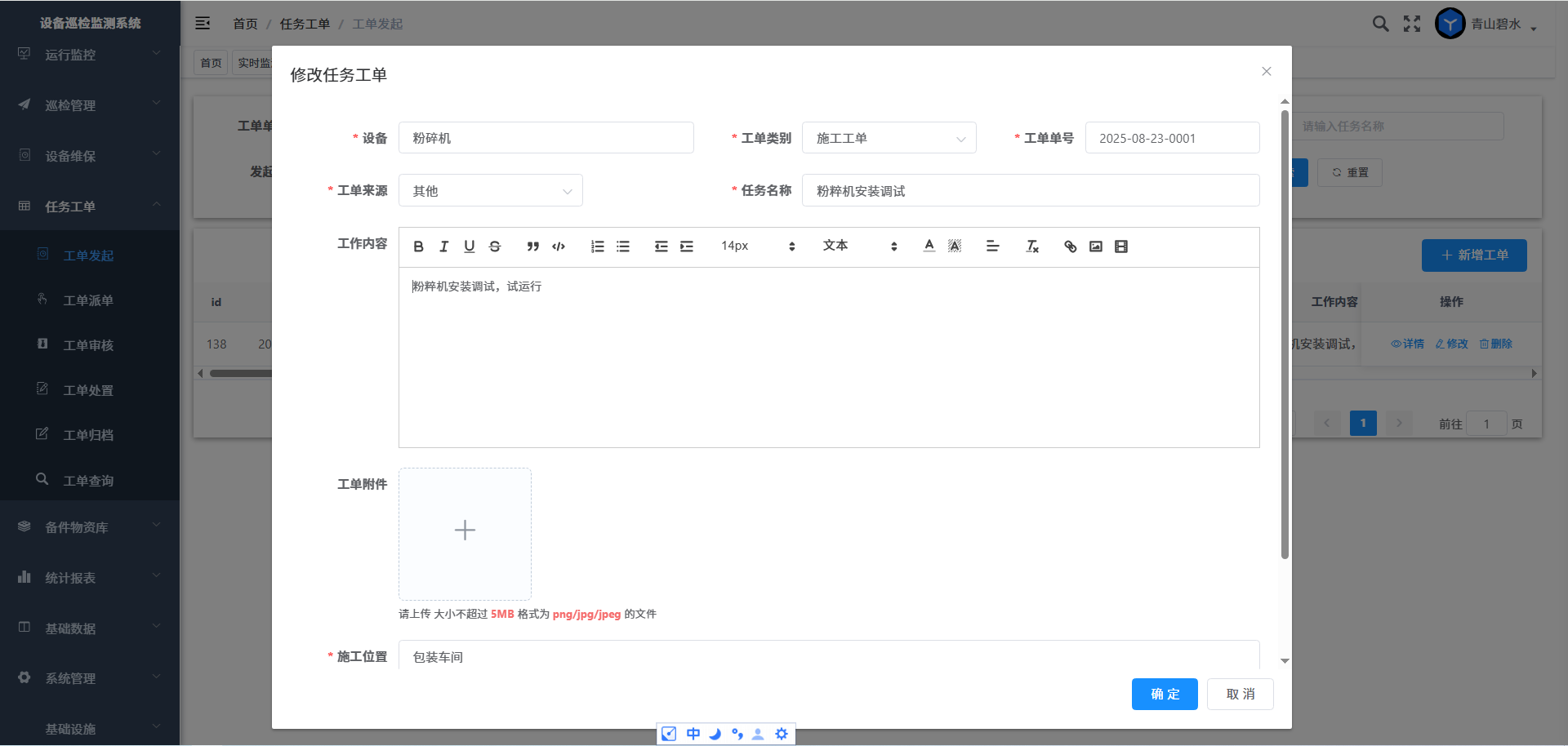
Task: Clear text formatting in the editor
Action: point(1032,246)
